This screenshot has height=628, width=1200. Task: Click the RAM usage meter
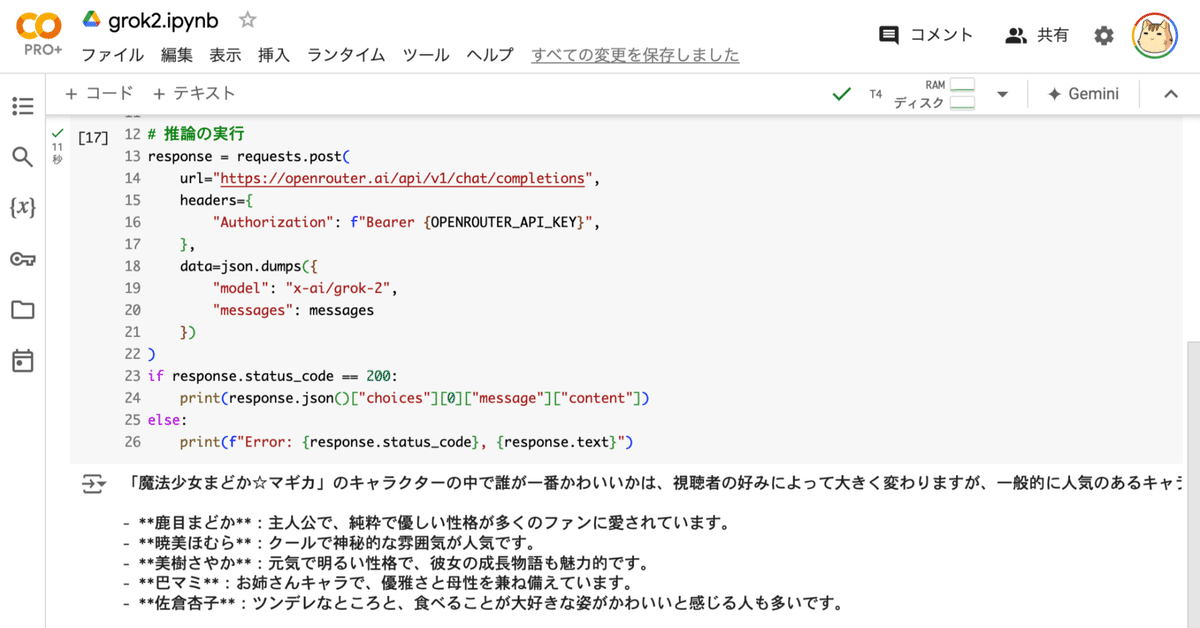tap(962, 85)
